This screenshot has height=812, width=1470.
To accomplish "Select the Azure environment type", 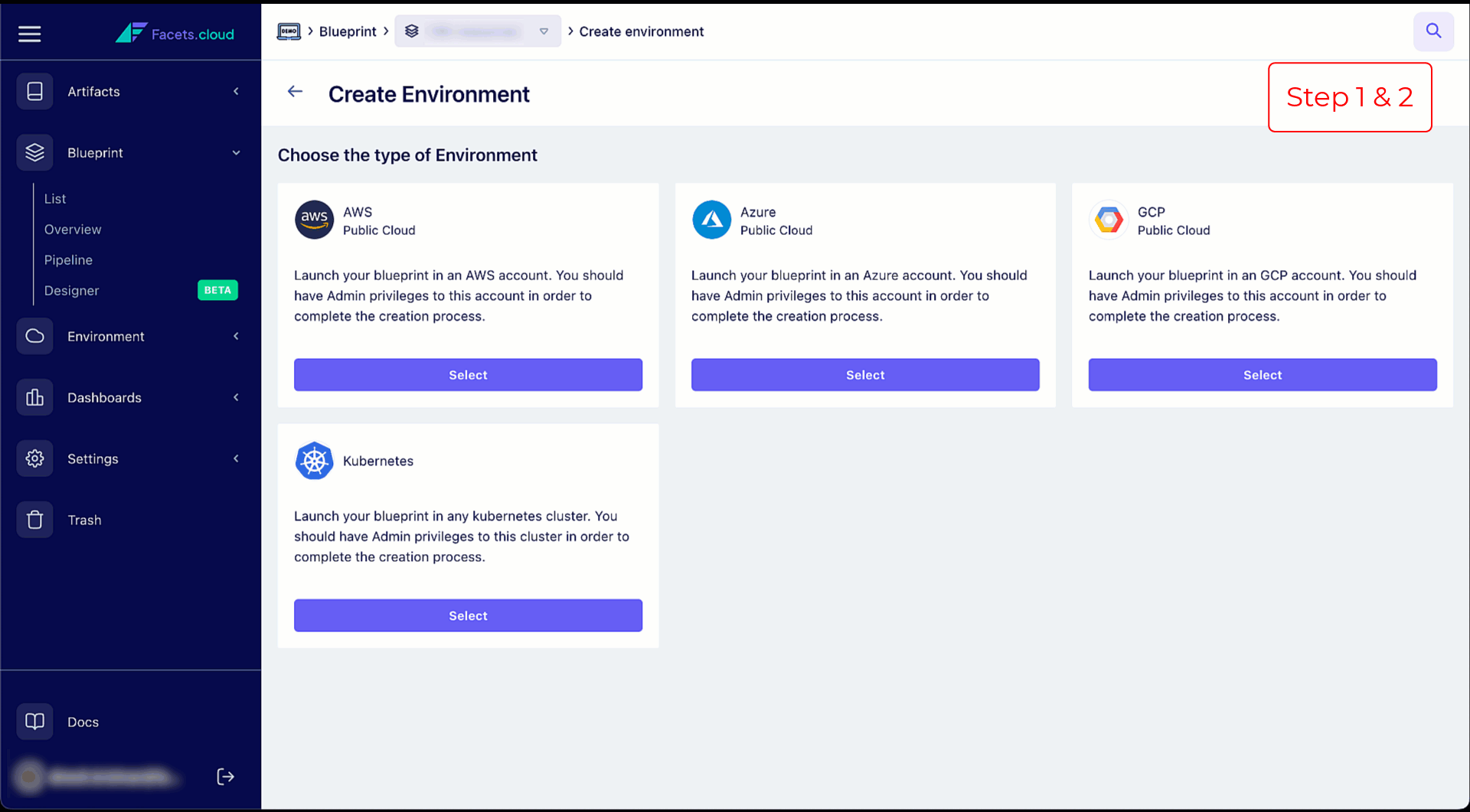I will pyautogui.click(x=865, y=375).
